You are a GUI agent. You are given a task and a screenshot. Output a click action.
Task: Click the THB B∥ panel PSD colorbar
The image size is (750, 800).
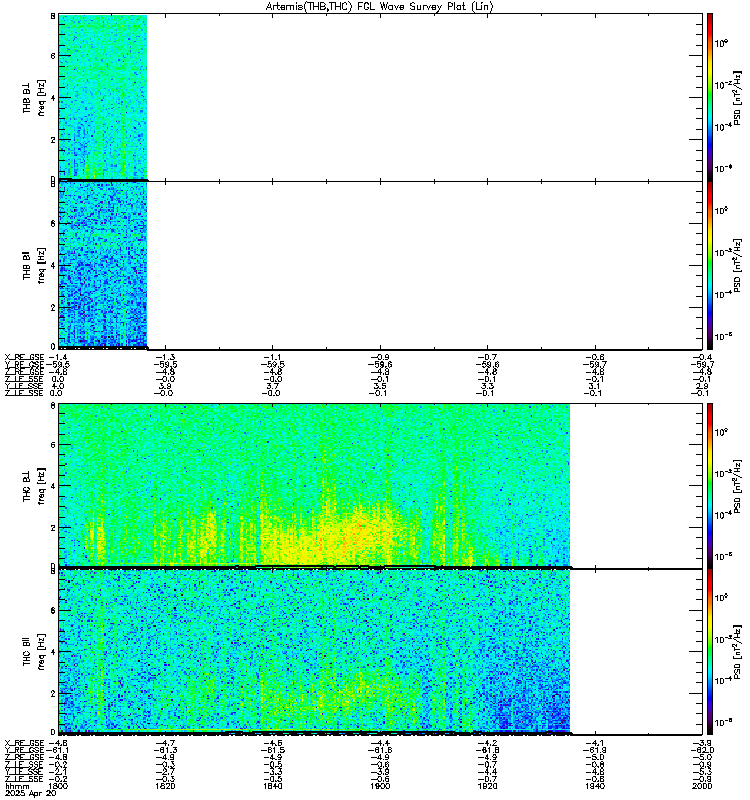710,265
